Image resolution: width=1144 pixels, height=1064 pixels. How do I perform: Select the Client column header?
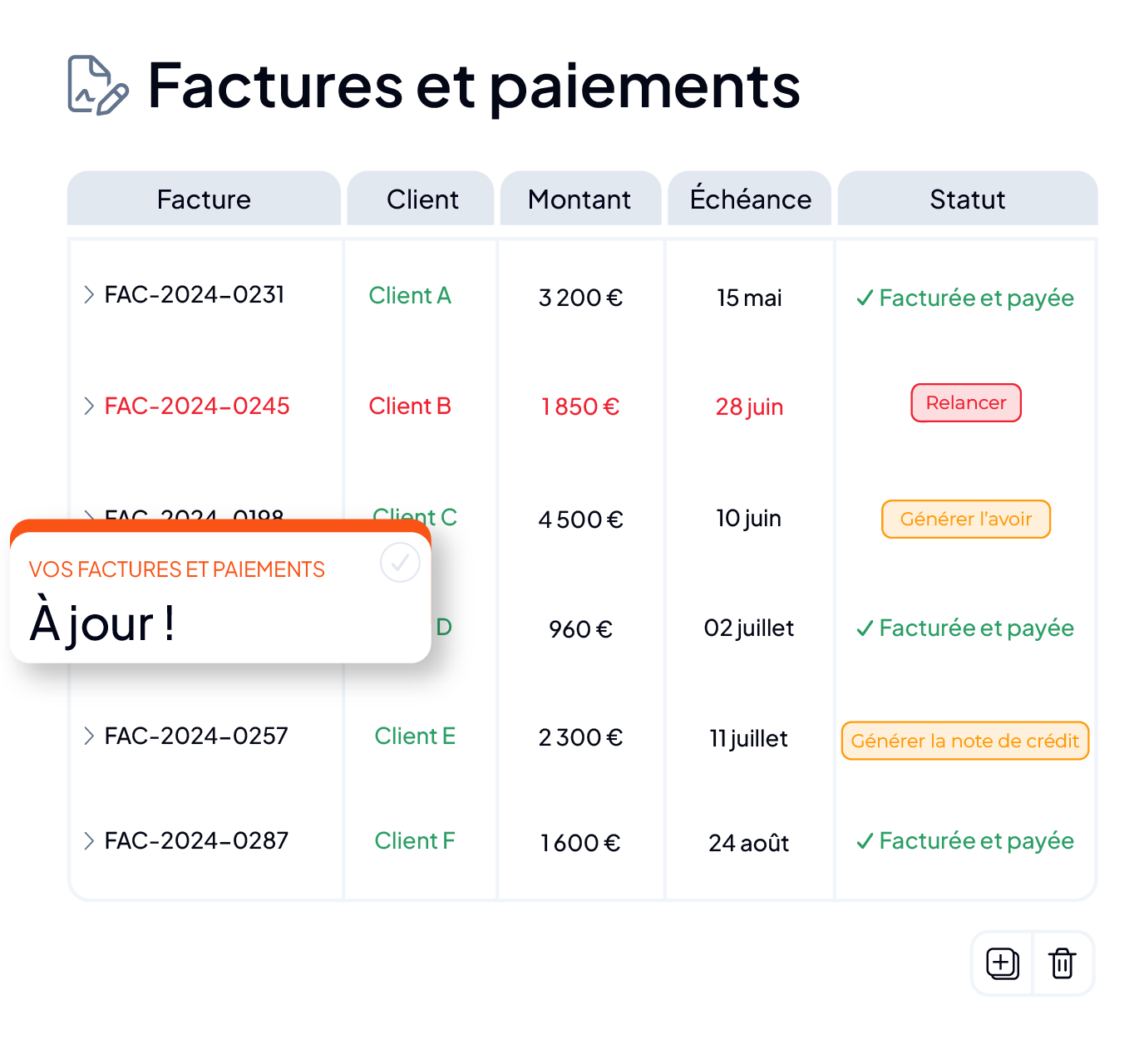(421, 199)
